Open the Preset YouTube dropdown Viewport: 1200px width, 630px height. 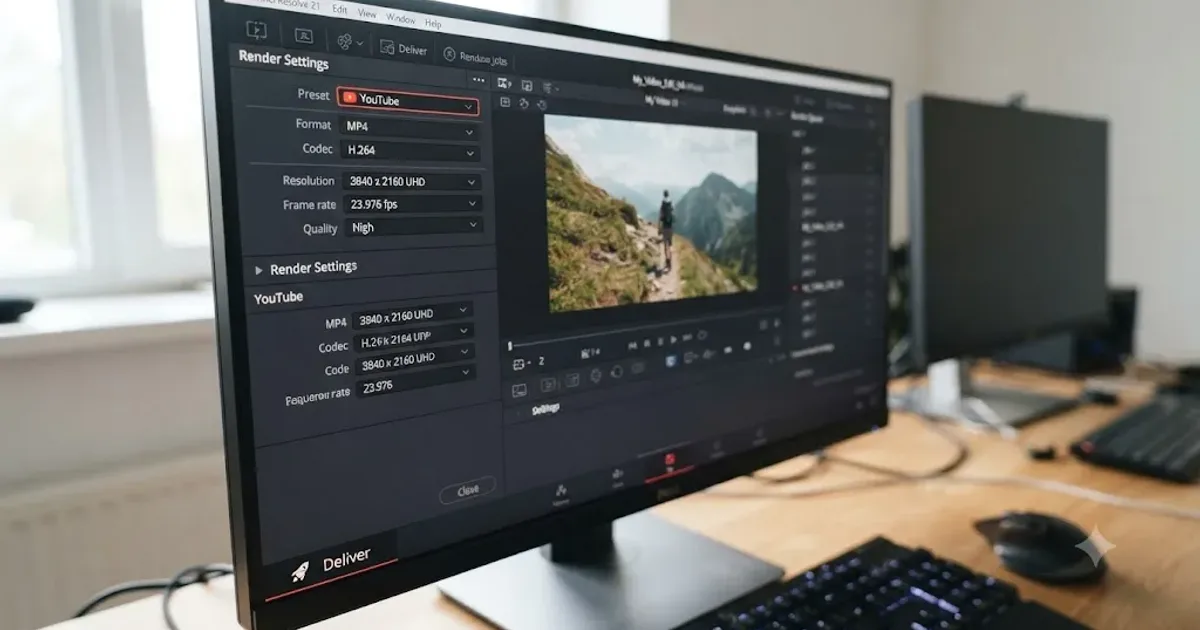[408, 101]
